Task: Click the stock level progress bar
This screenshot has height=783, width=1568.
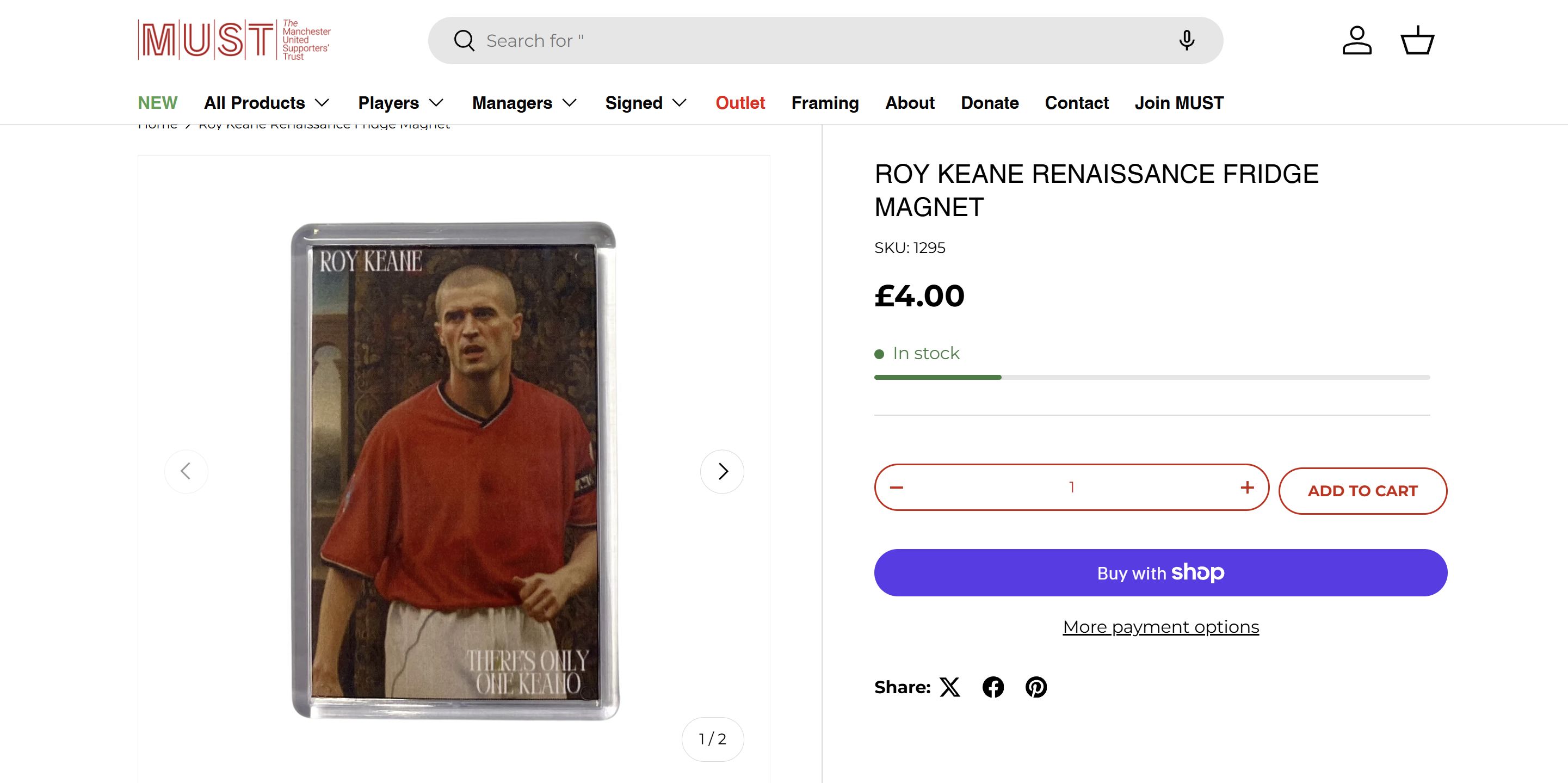Action: [1152, 378]
